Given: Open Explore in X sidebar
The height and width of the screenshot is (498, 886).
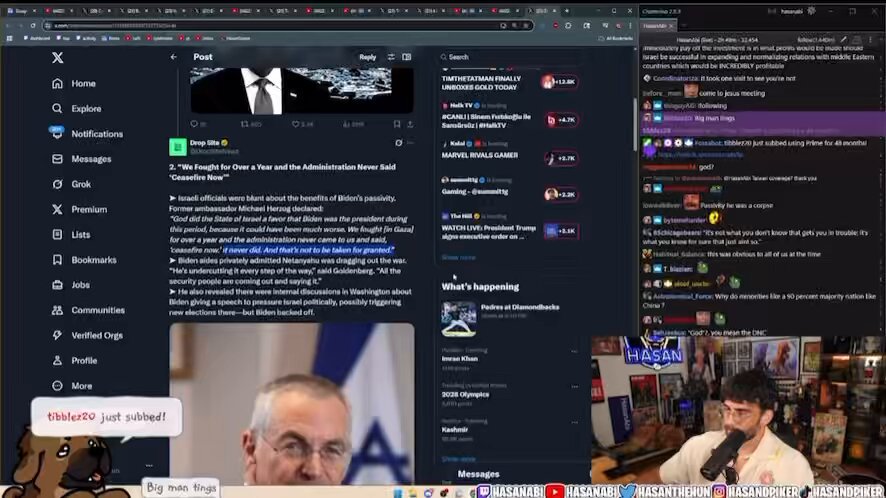Looking at the screenshot, I should coord(77,109).
